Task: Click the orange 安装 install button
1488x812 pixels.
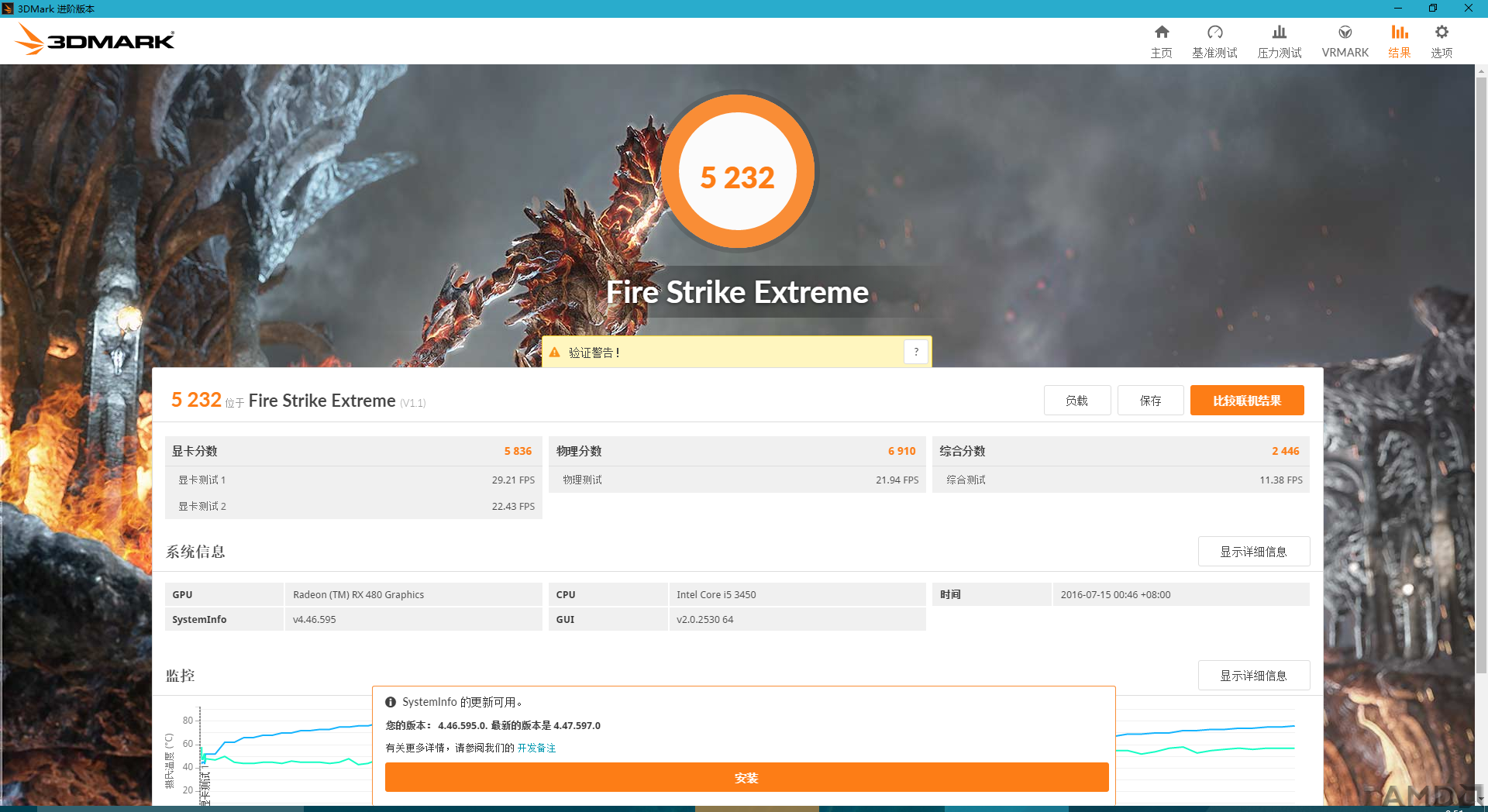Action: point(746,777)
